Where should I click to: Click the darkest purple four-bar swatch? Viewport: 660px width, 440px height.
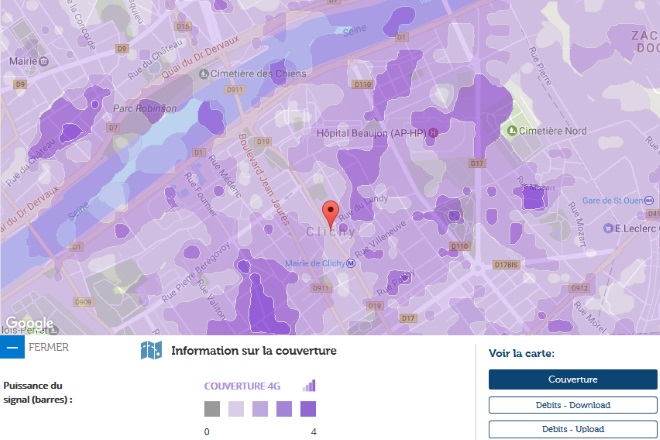(308, 409)
